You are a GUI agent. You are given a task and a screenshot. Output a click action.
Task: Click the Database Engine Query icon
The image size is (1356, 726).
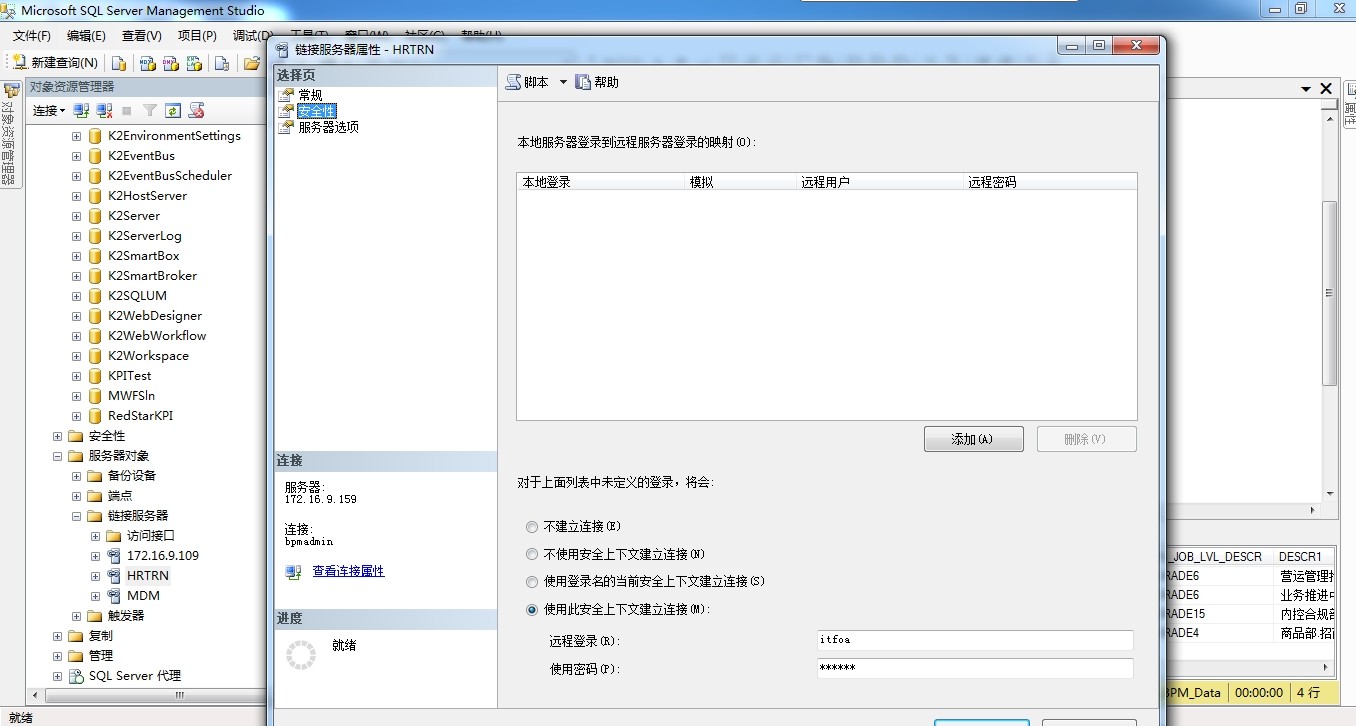click(x=119, y=63)
